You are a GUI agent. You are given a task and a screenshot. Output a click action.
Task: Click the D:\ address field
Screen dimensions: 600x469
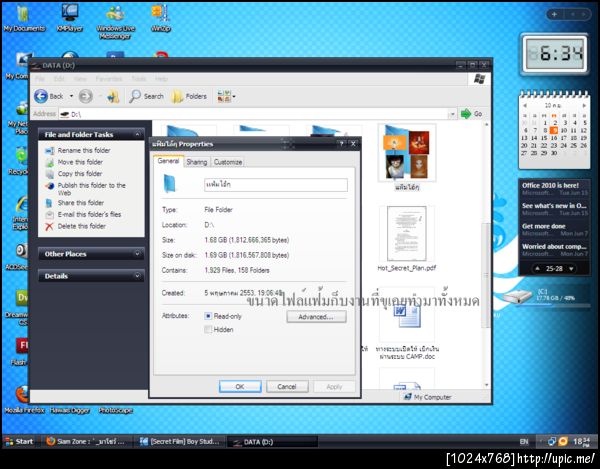[253, 114]
